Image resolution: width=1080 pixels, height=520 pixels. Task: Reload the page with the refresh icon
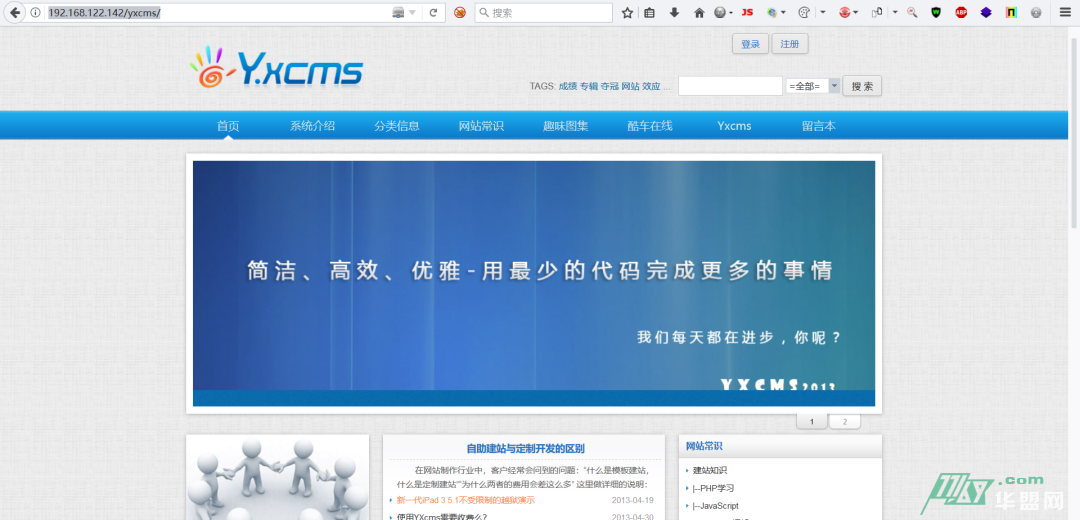click(433, 12)
